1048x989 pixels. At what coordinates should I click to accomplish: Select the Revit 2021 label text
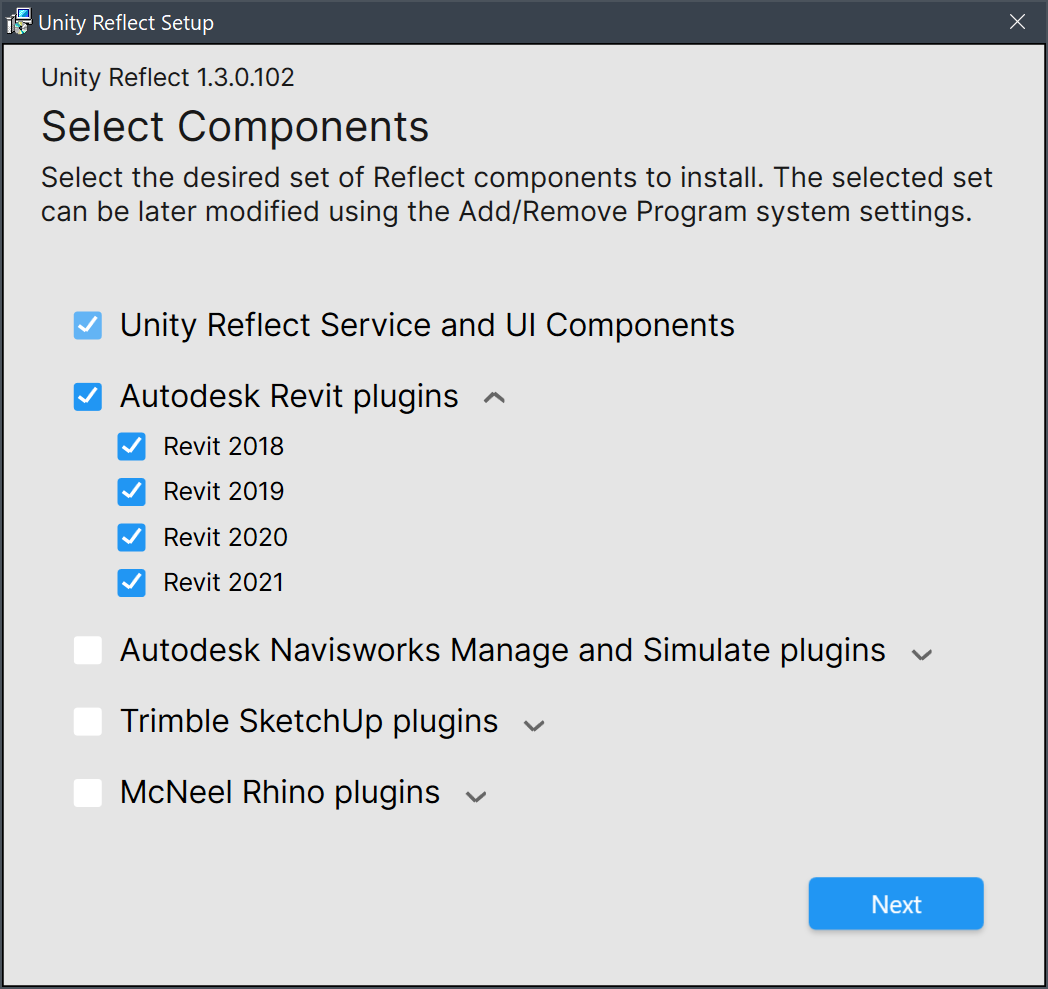pos(223,582)
